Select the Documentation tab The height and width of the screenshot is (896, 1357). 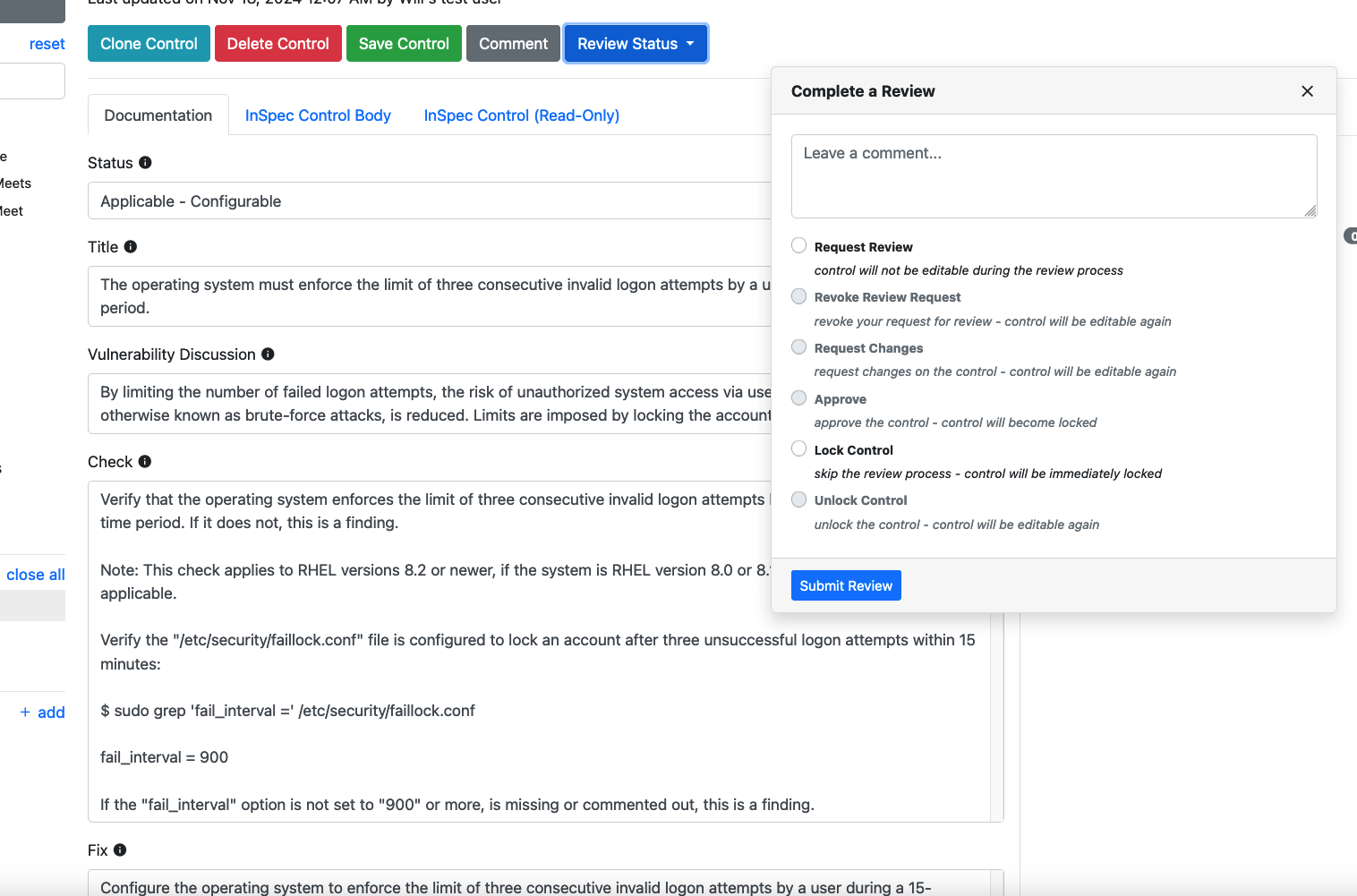158,115
